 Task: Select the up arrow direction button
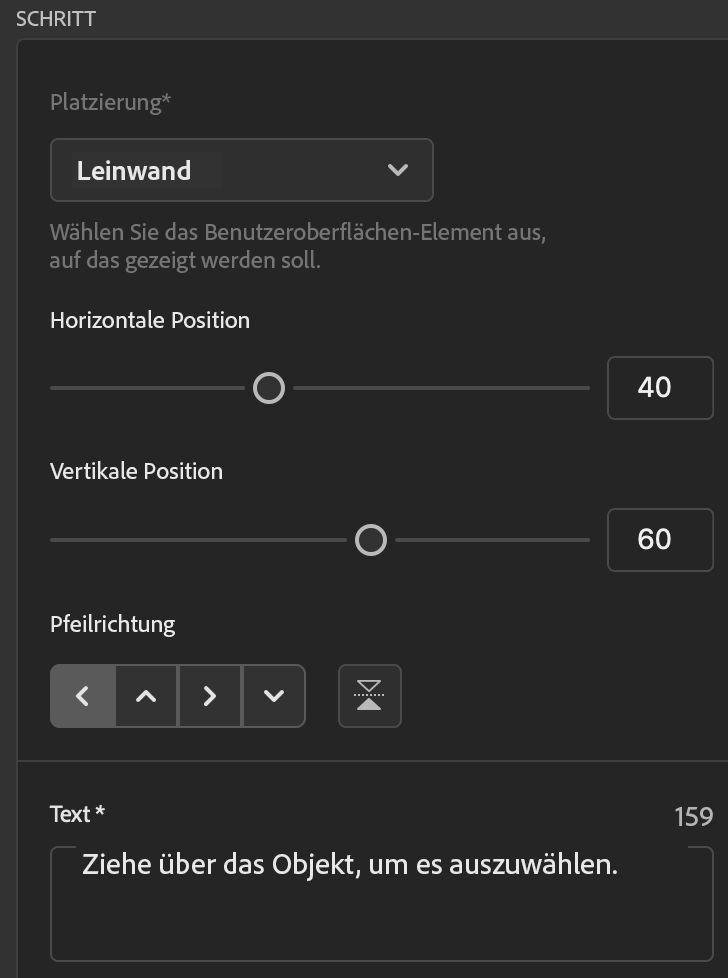click(146, 696)
